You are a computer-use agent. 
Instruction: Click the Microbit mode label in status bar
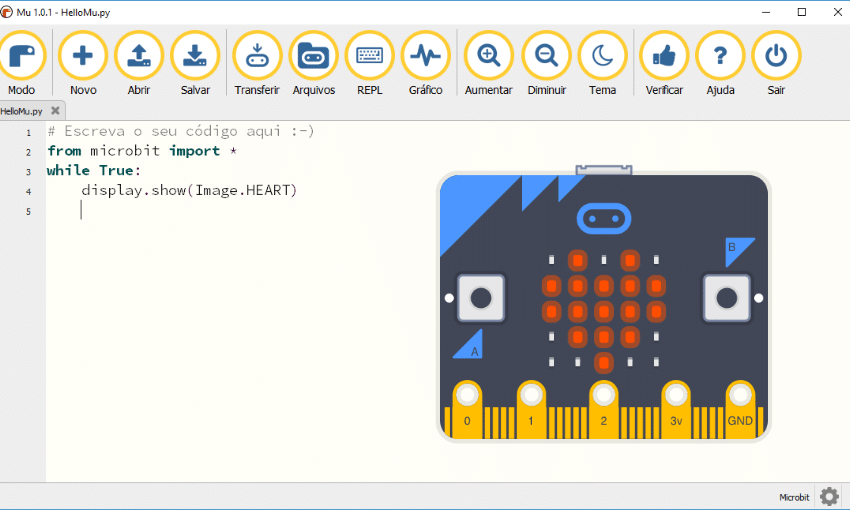click(x=794, y=497)
